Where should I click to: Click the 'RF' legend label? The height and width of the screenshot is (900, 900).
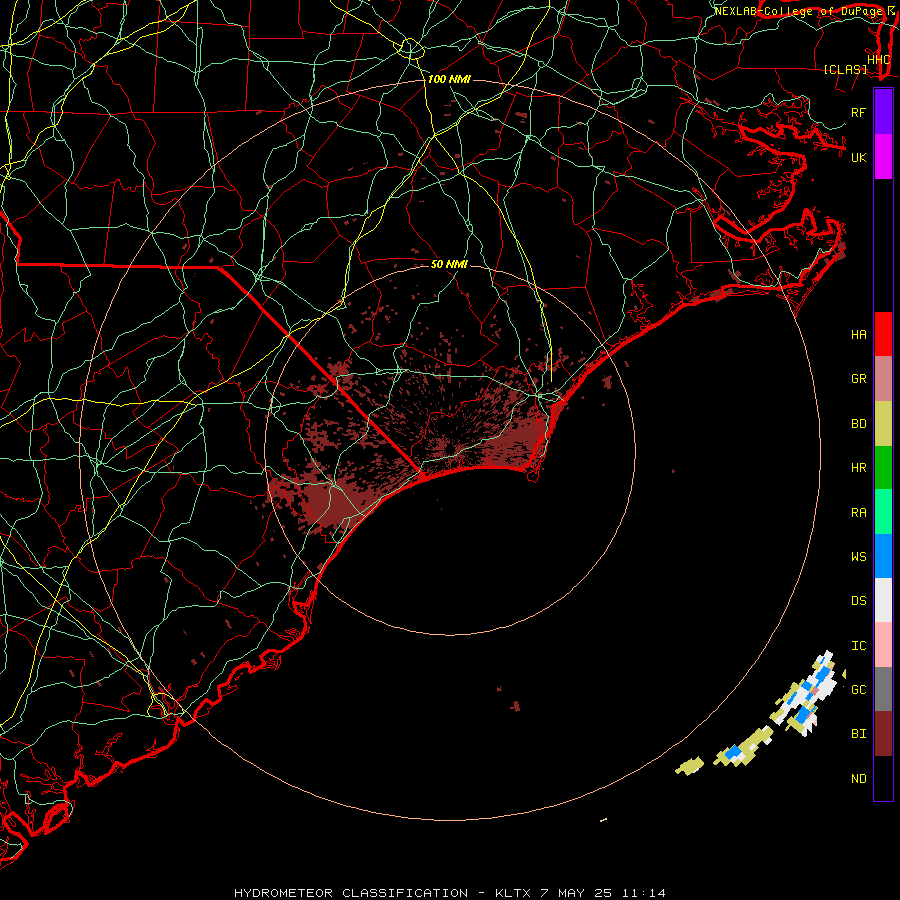coord(858,112)
